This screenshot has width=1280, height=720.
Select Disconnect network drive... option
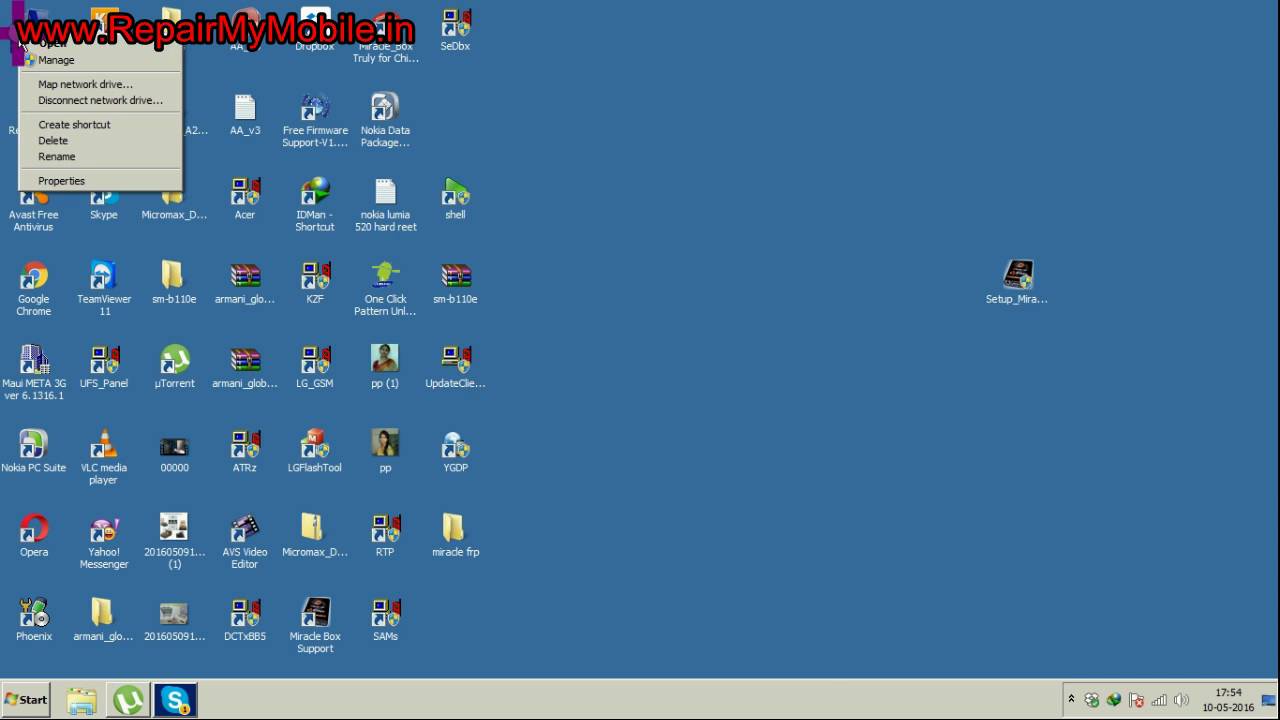coord(100,100)
